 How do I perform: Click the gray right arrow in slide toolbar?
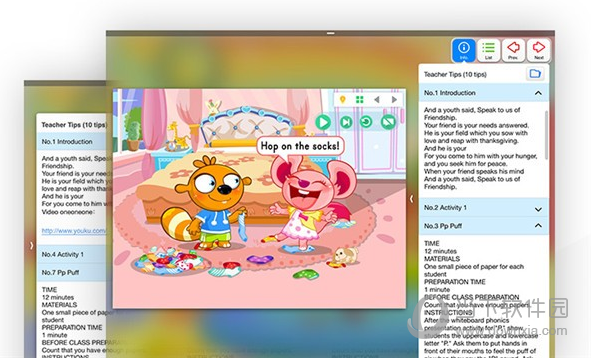394,100
